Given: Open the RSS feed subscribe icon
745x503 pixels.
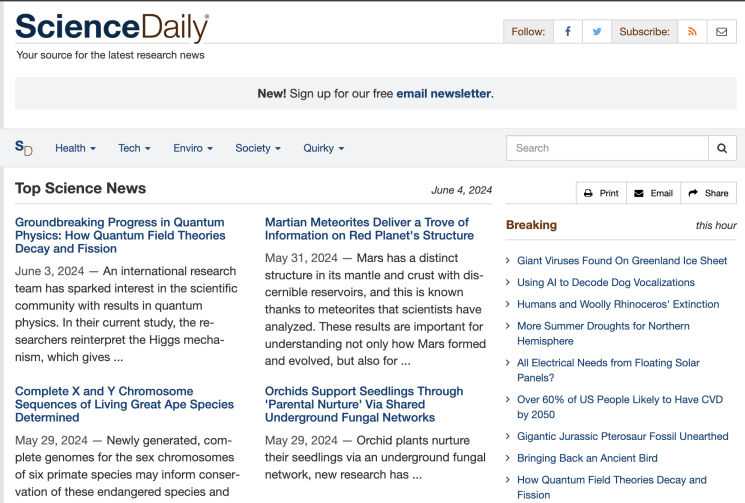Looking at the screenshot, I should (691, 32).
